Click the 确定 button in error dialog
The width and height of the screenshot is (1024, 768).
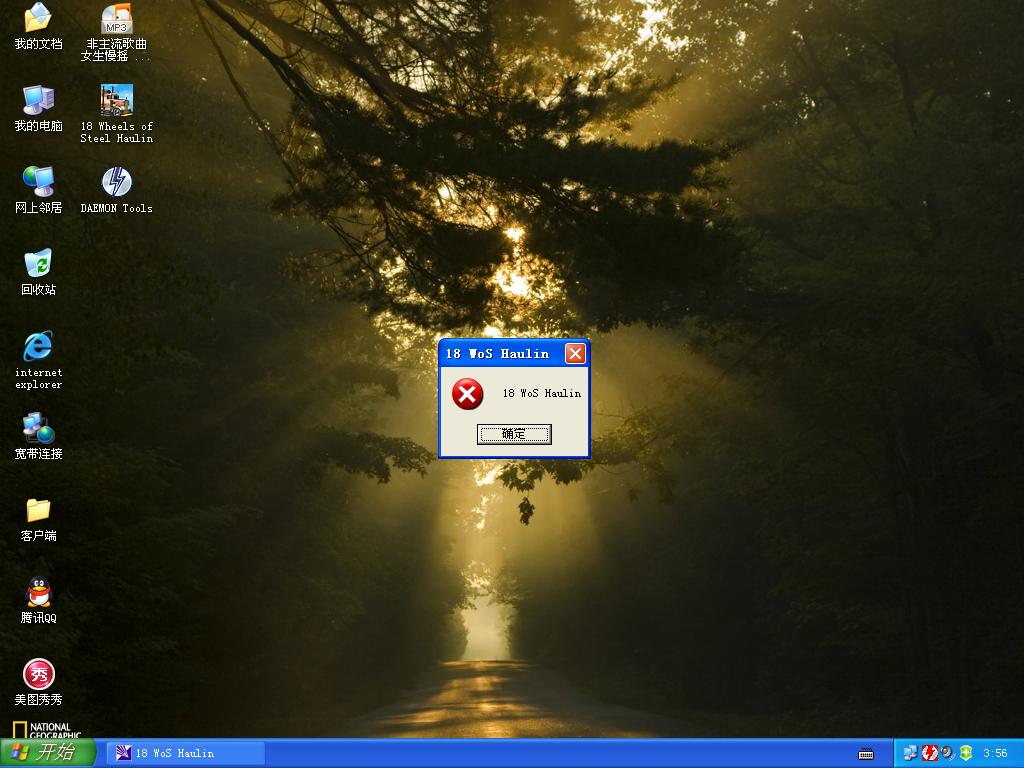514,434
